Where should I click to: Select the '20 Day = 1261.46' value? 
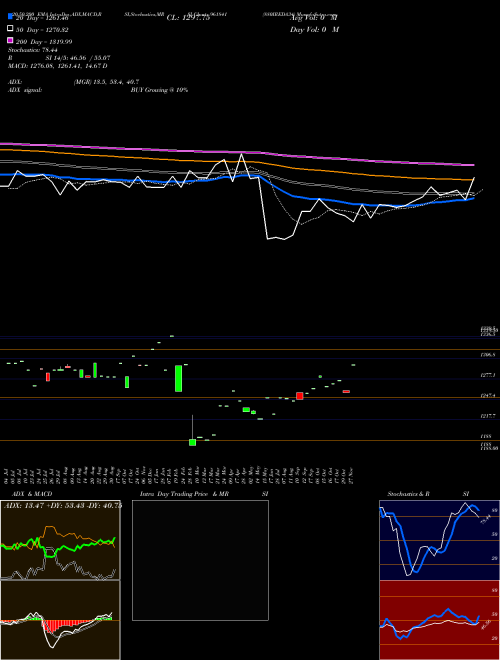(x=42, y=18)
